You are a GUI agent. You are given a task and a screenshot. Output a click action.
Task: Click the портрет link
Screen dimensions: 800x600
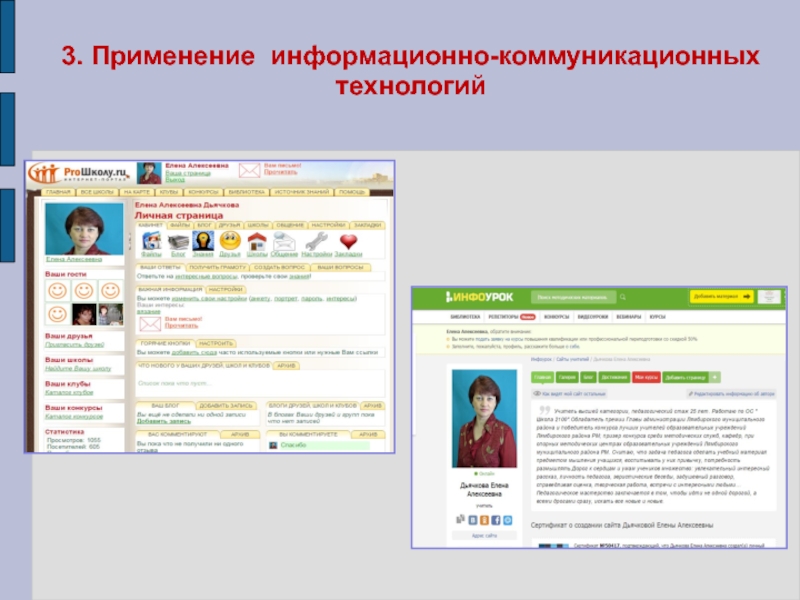(286, 298)
